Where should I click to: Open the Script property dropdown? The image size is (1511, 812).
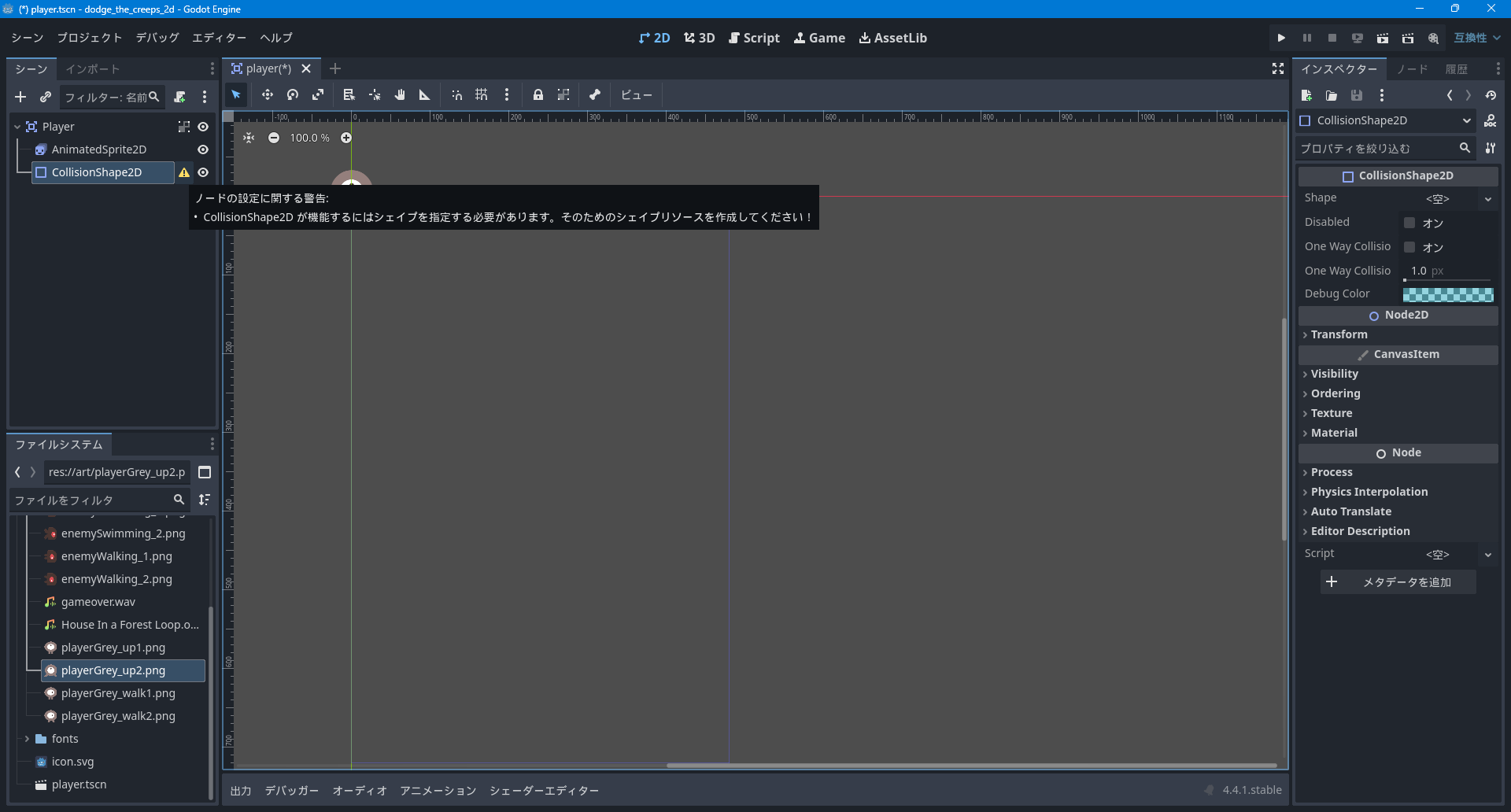click(x=1488, y=555)
